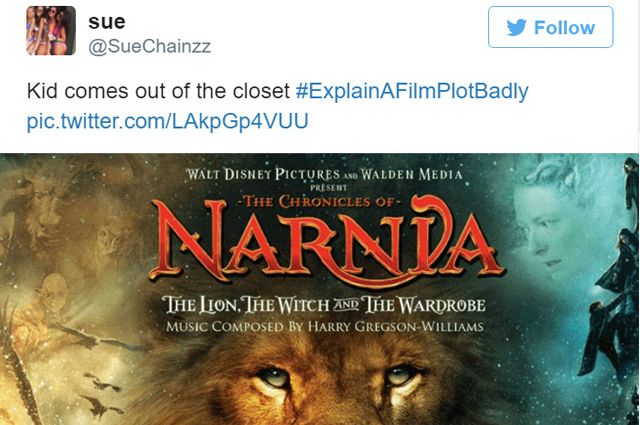Open the pic.twitter.com/LAkpGp4VUU link
Image resolution: width=640 pixels, height=425 pixels.
tap(167, 121)
